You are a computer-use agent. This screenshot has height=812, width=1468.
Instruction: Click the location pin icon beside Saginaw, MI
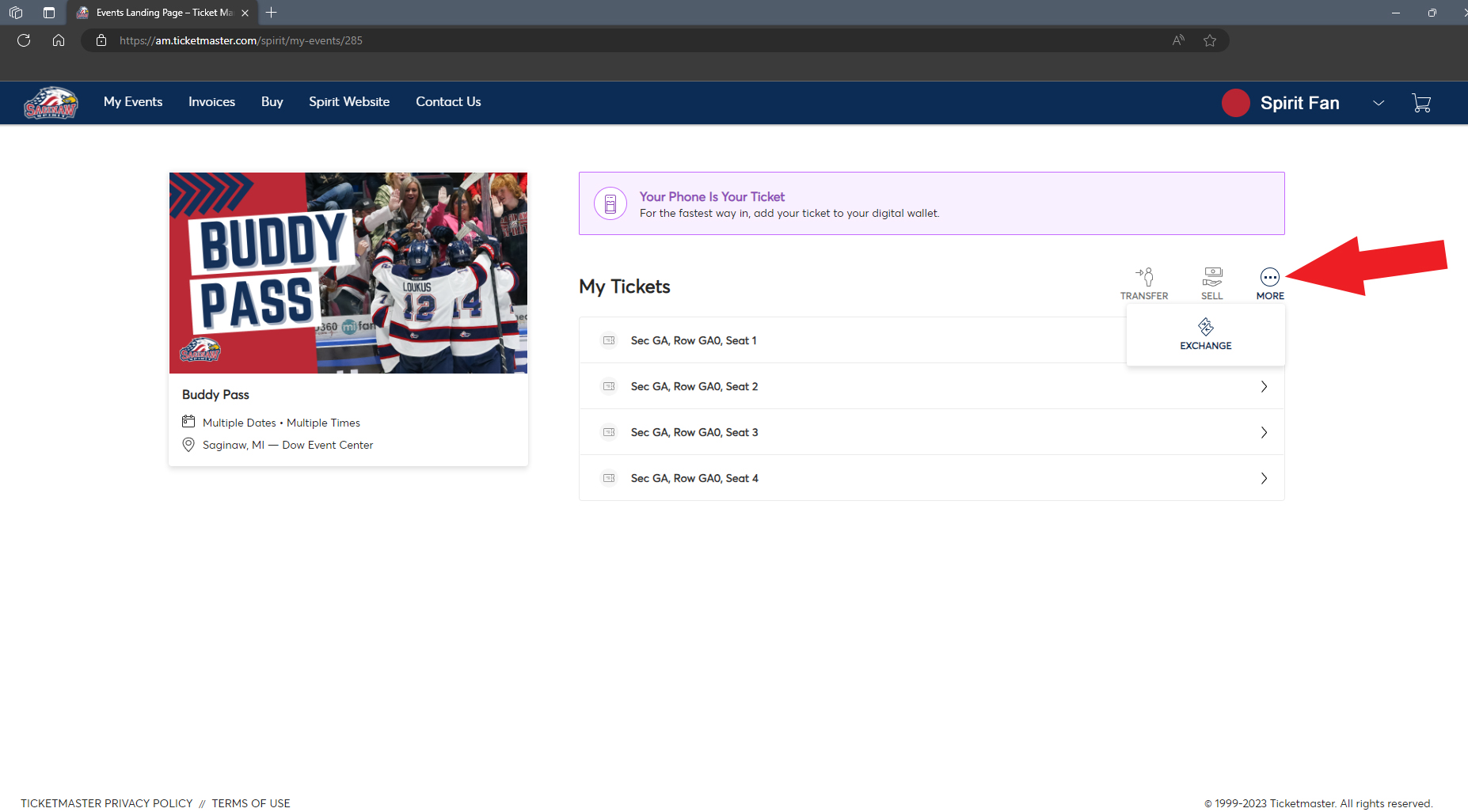pos(188,445)
